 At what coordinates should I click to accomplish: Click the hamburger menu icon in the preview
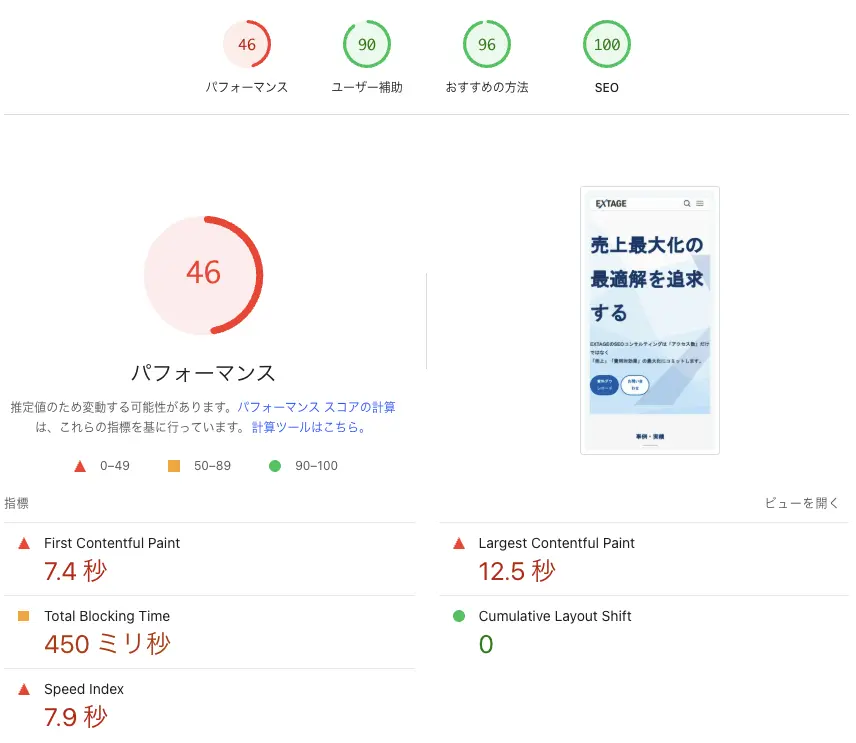pyautogui.click(x=699, y=204)
